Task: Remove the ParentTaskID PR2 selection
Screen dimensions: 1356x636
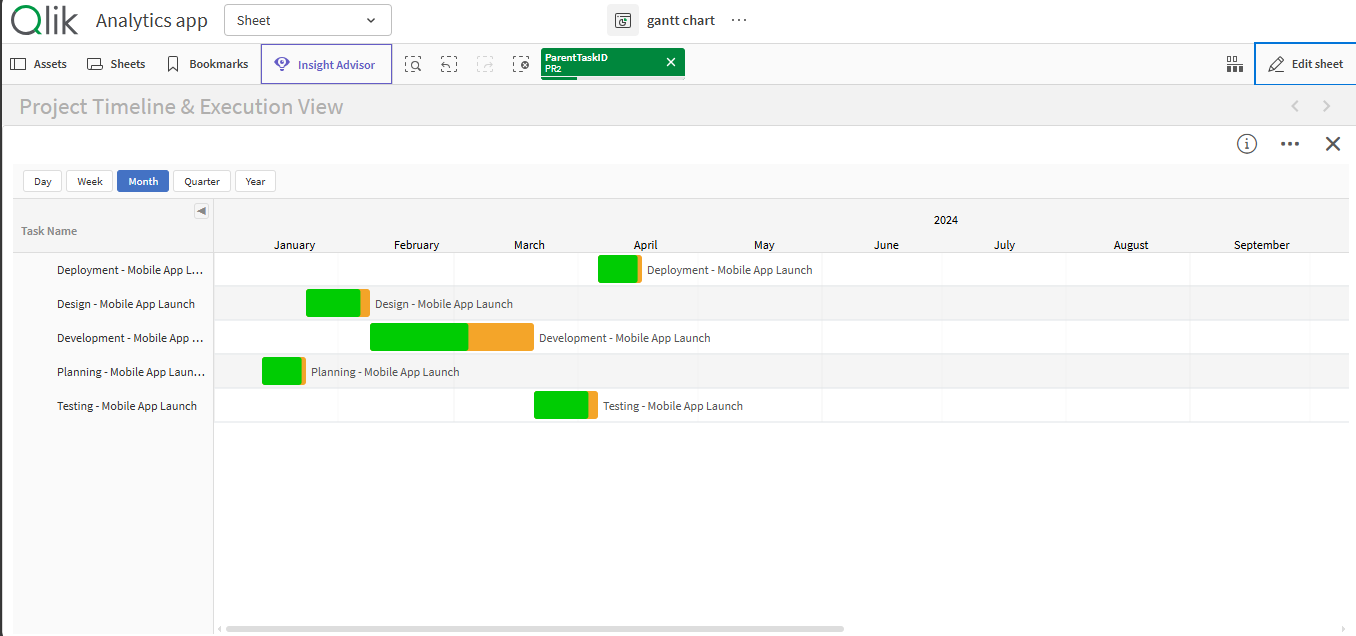Action: [671, 63]
